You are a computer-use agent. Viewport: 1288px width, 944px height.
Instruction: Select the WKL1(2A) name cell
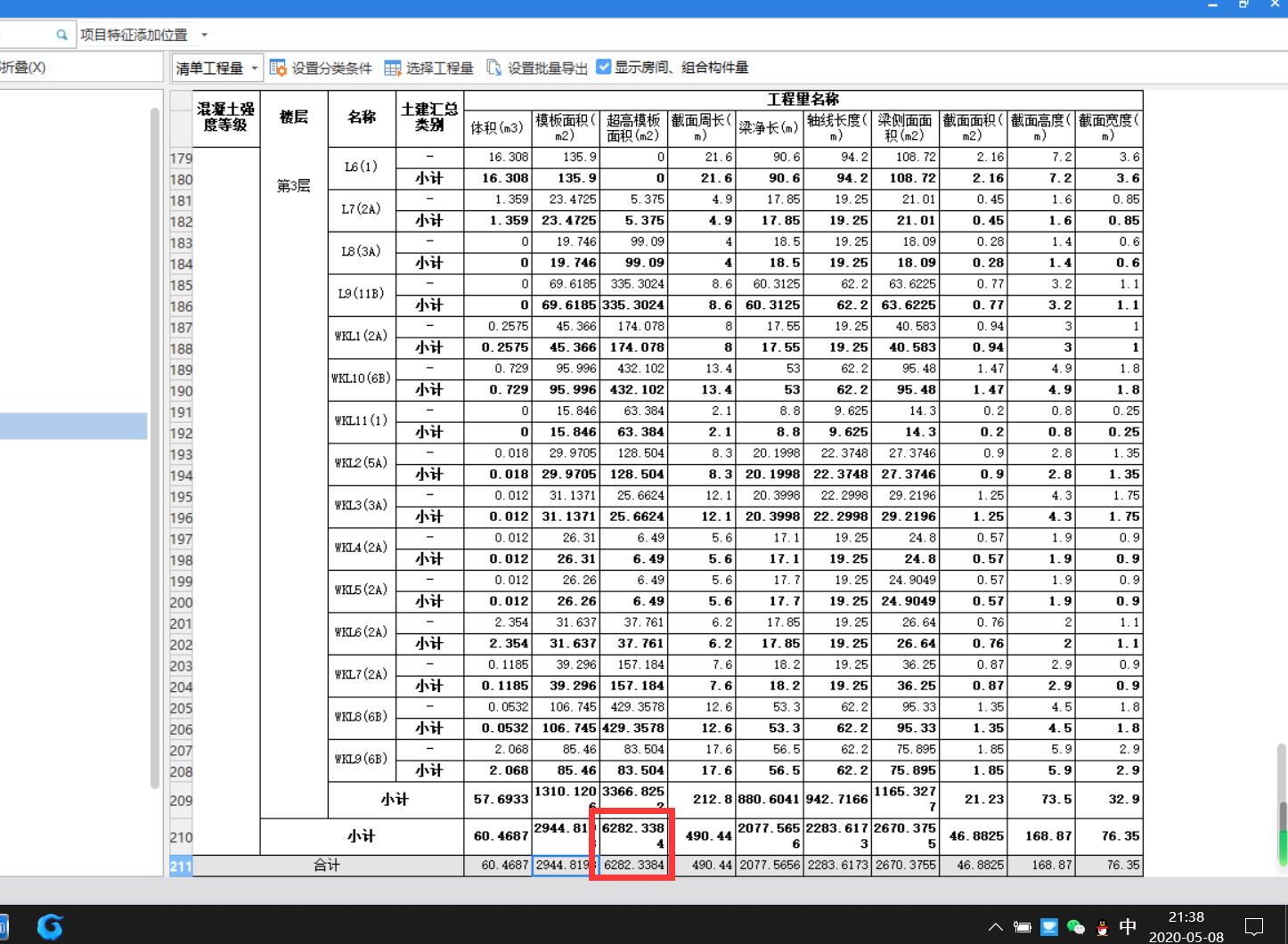click(362, 337)
